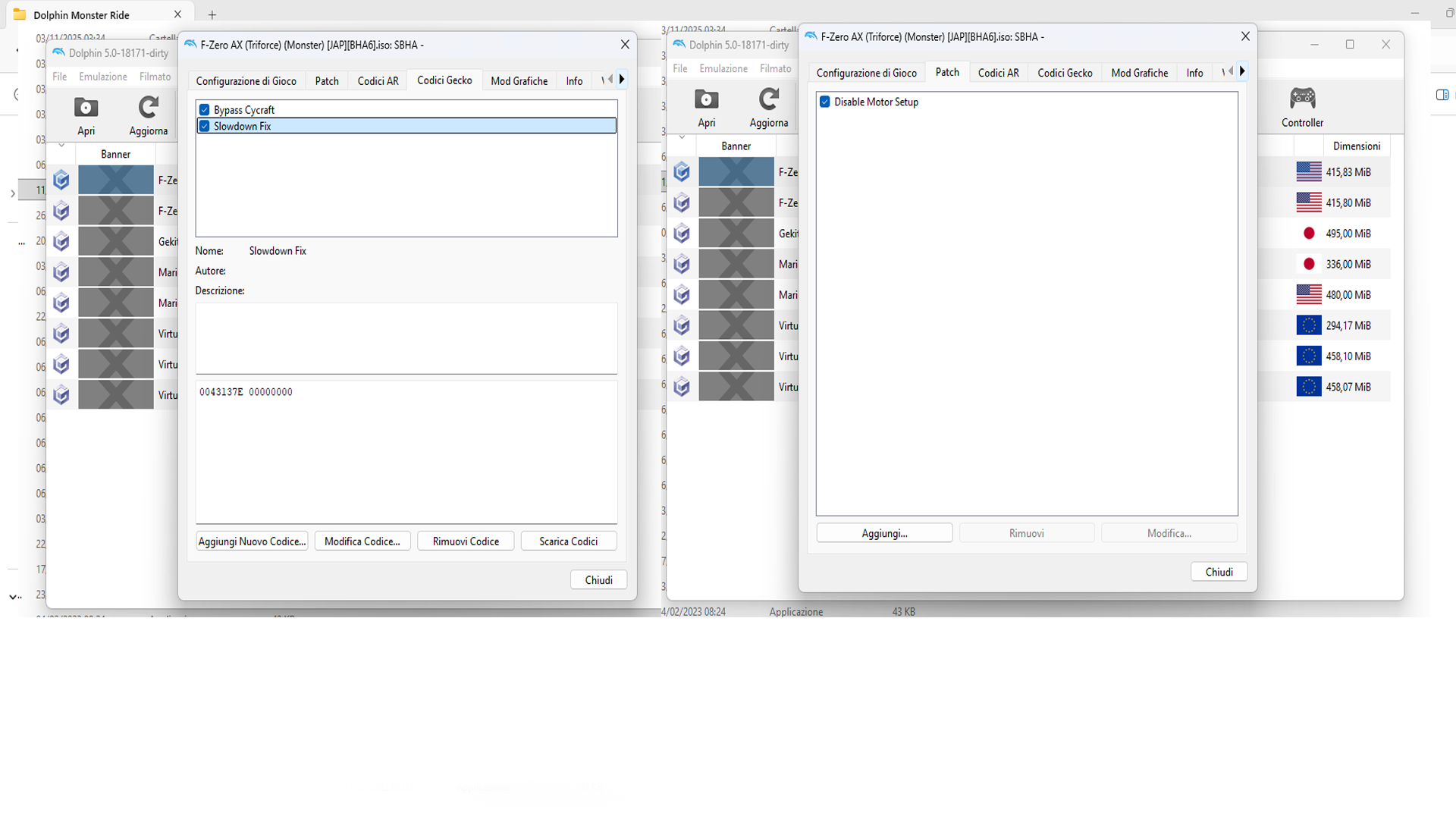This screenshot has height=819, width=1456.
Task: Click Banner column header behind Patch dialog
Action: tap(736, 146)
